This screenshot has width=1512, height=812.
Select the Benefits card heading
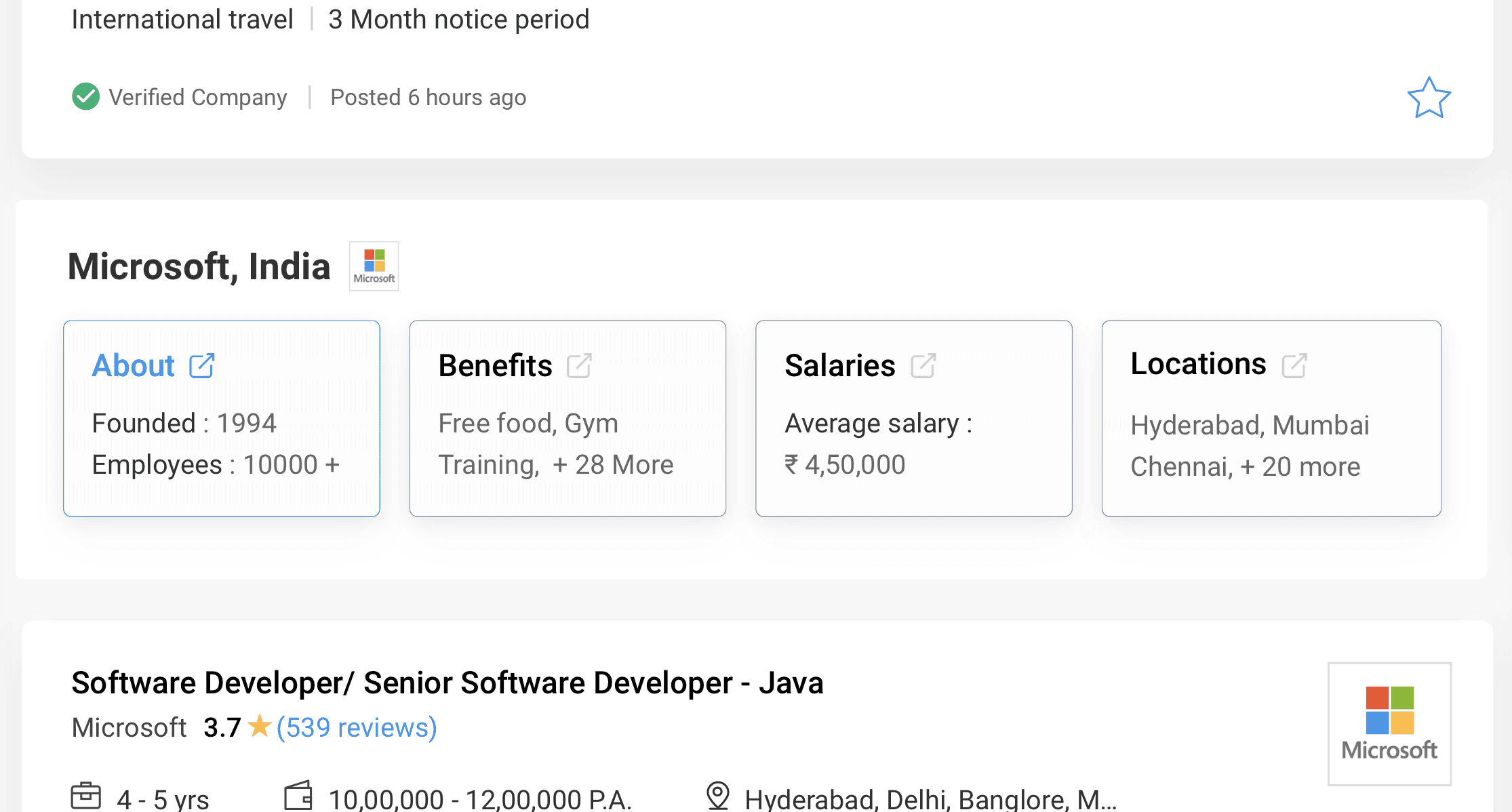495,366
